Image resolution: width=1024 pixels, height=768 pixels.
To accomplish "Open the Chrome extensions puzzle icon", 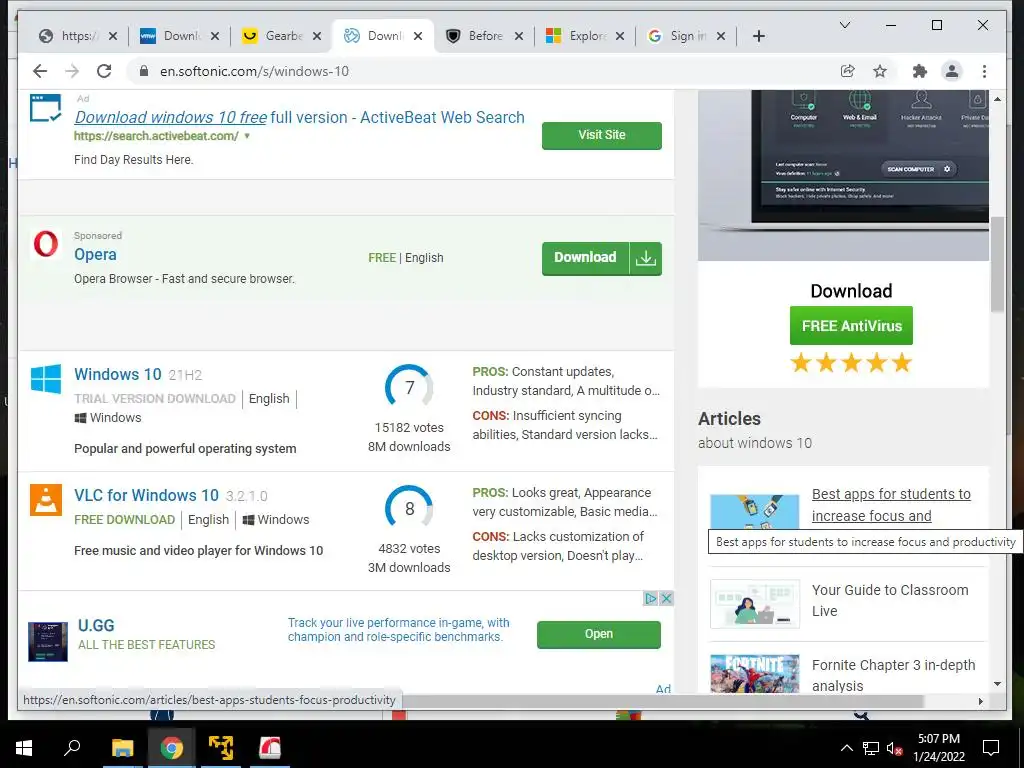I will tap(920, 71).
